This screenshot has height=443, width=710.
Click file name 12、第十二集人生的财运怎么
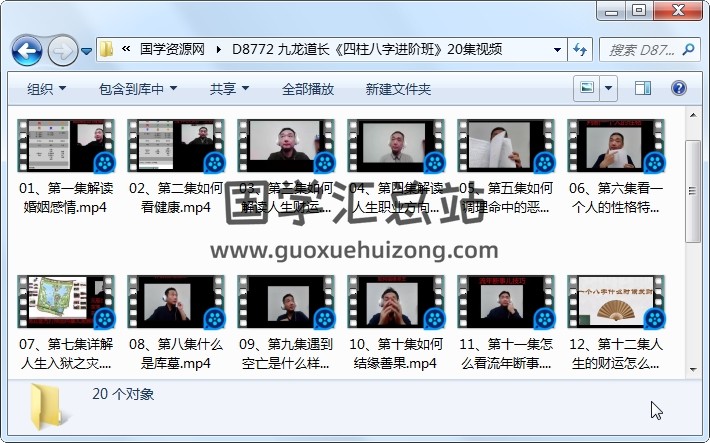coord(616,354)
